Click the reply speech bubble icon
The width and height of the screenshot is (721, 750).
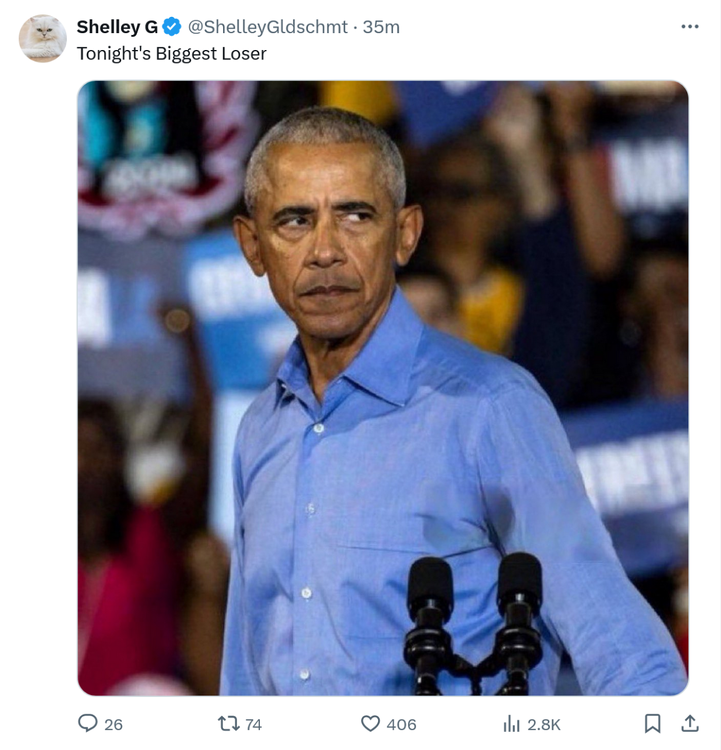pos(88,723)
